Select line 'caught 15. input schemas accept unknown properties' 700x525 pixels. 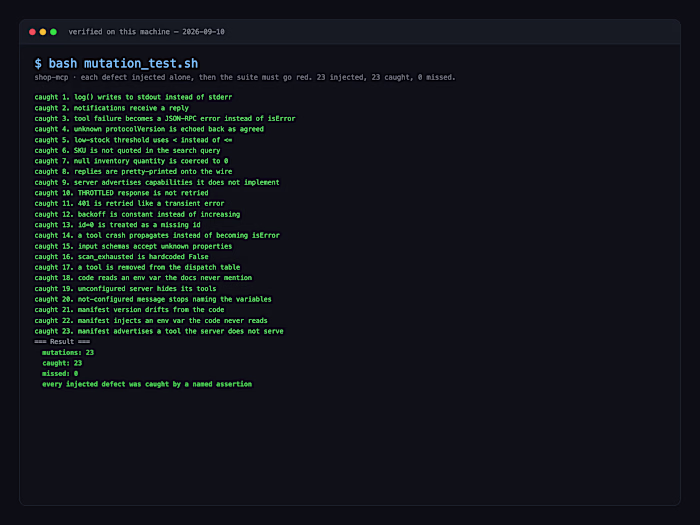[x=133, y=246]
